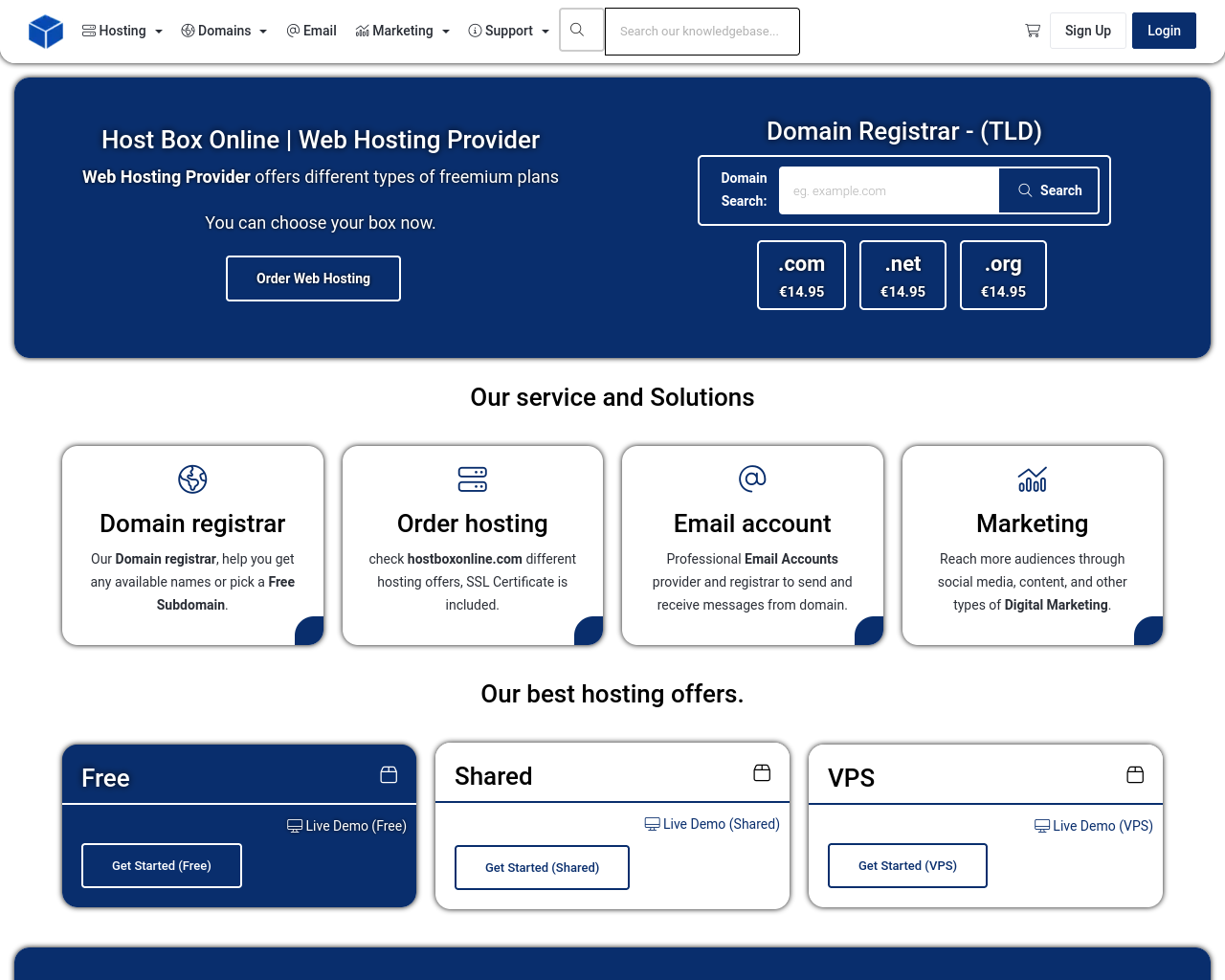Focus the domain search input field
1225x980 pixels.
point(889,190)
